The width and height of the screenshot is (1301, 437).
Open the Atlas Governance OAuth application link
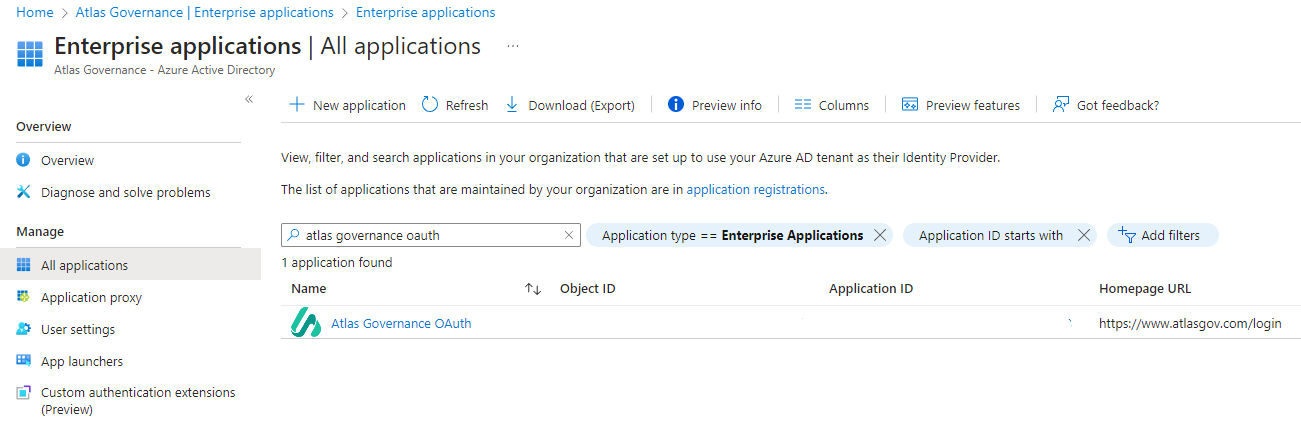(401, 323)
